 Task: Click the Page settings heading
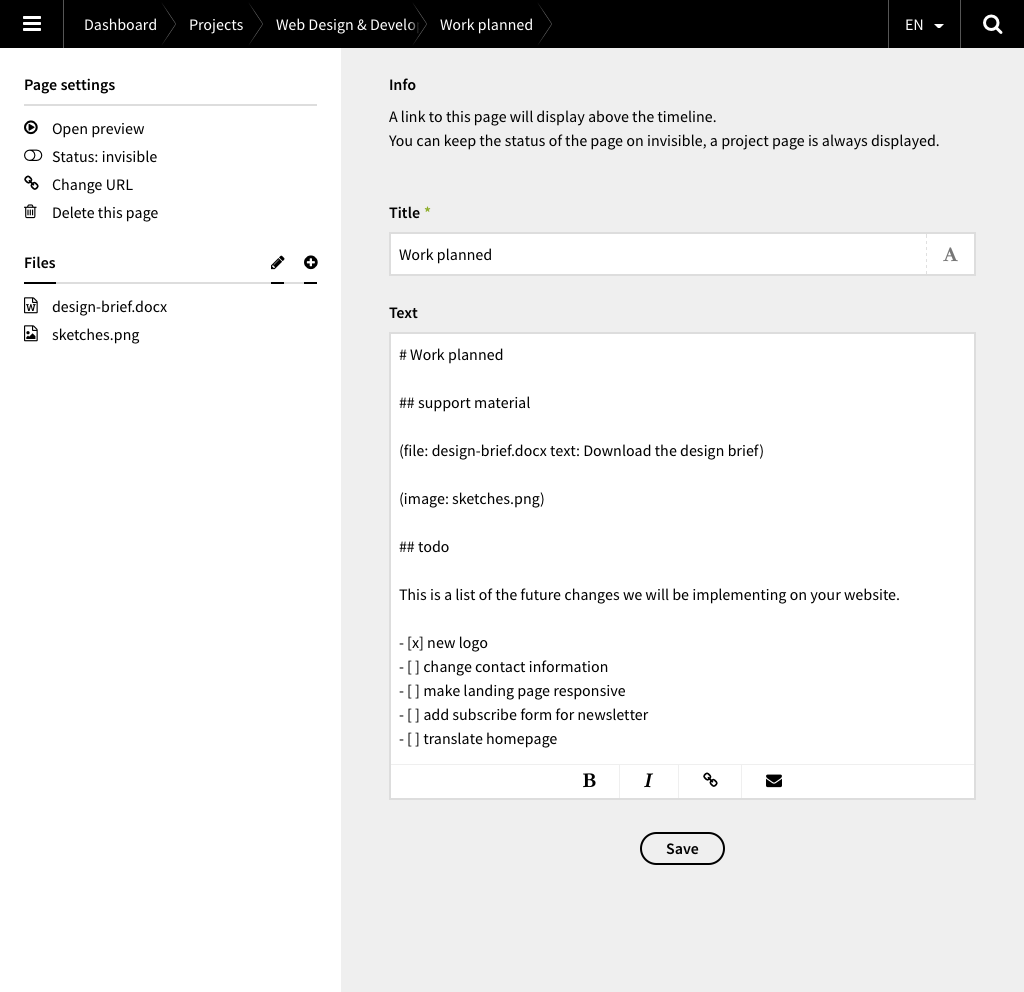(69, 85)
